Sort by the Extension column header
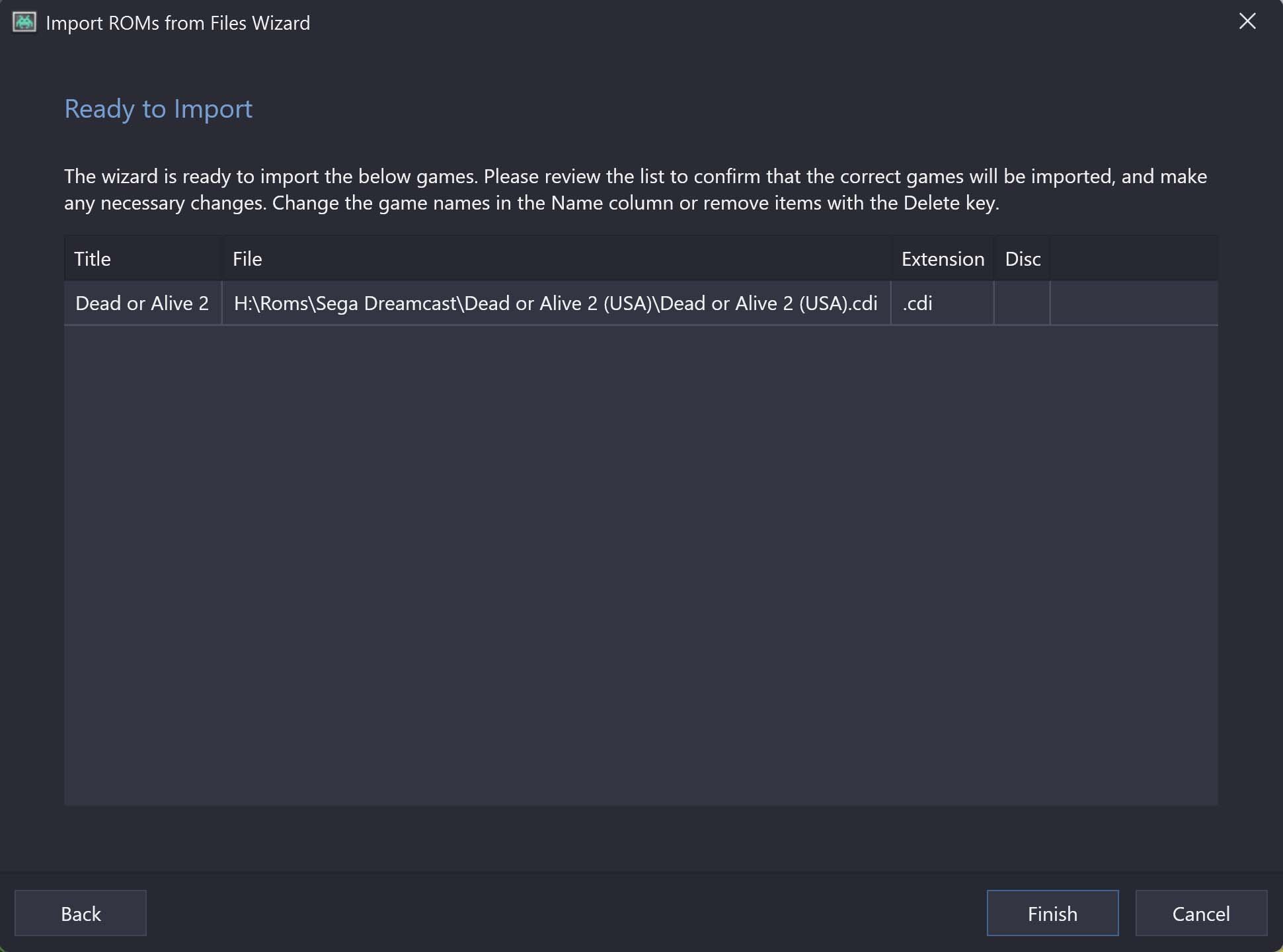Image resolution: width=1283 pixels, height=952 pixels. (943, 258)
